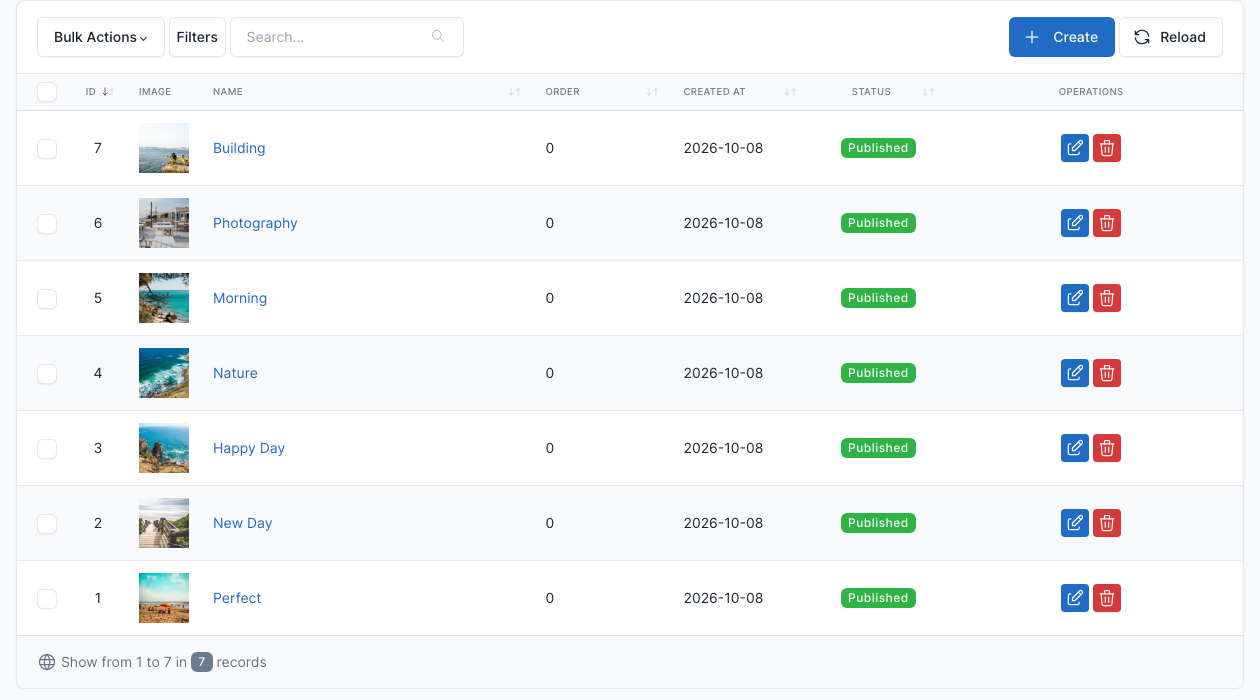The height and width of the screenshot is (700, 1260).
Task: Select the checkbox for row ID 4
Action: 47,373
